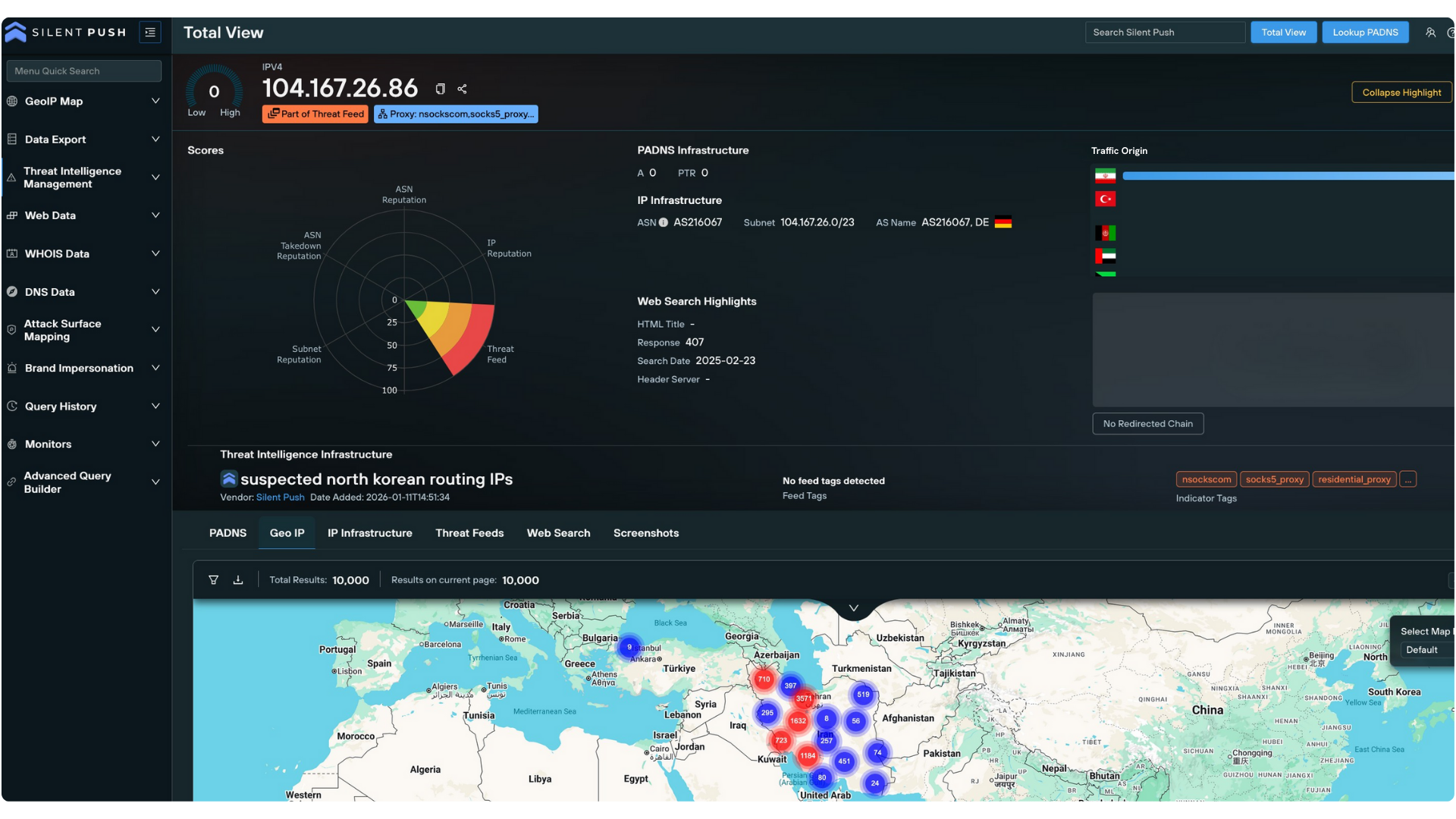Click the Collapse Highlight button

click(1401, 93)
